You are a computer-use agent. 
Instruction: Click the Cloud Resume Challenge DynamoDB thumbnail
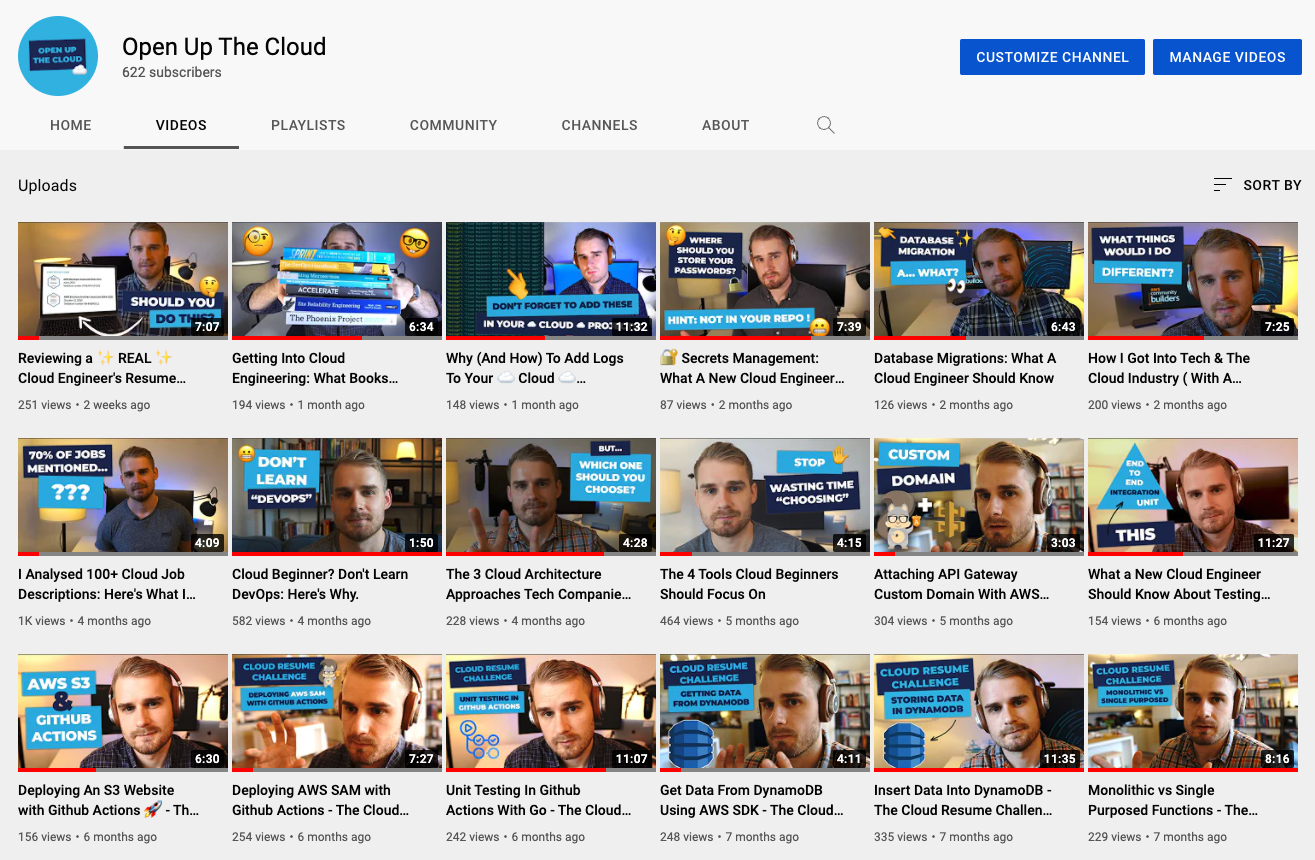[x=764, y=712]
